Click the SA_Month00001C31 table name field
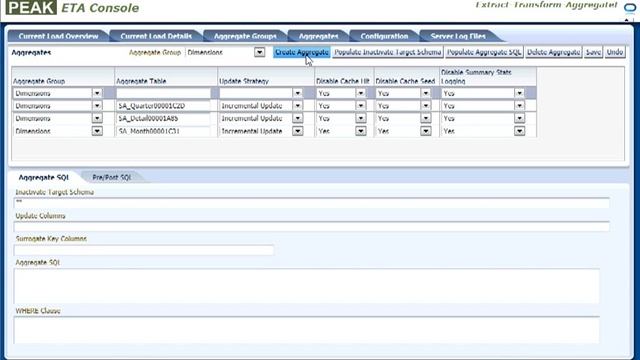This screenshot has height=360, width=640. (163, 131)
